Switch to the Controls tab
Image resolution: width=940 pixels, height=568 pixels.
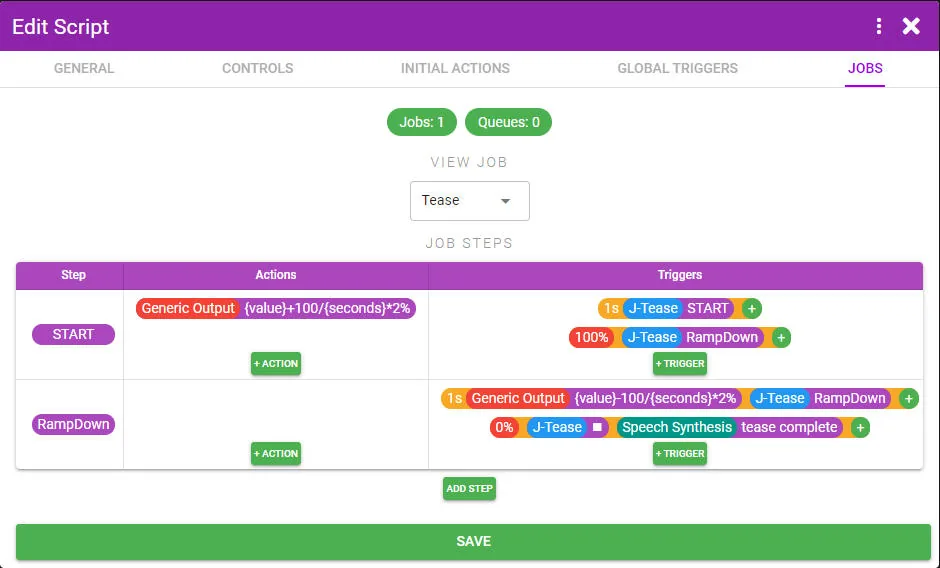(258, 68)
